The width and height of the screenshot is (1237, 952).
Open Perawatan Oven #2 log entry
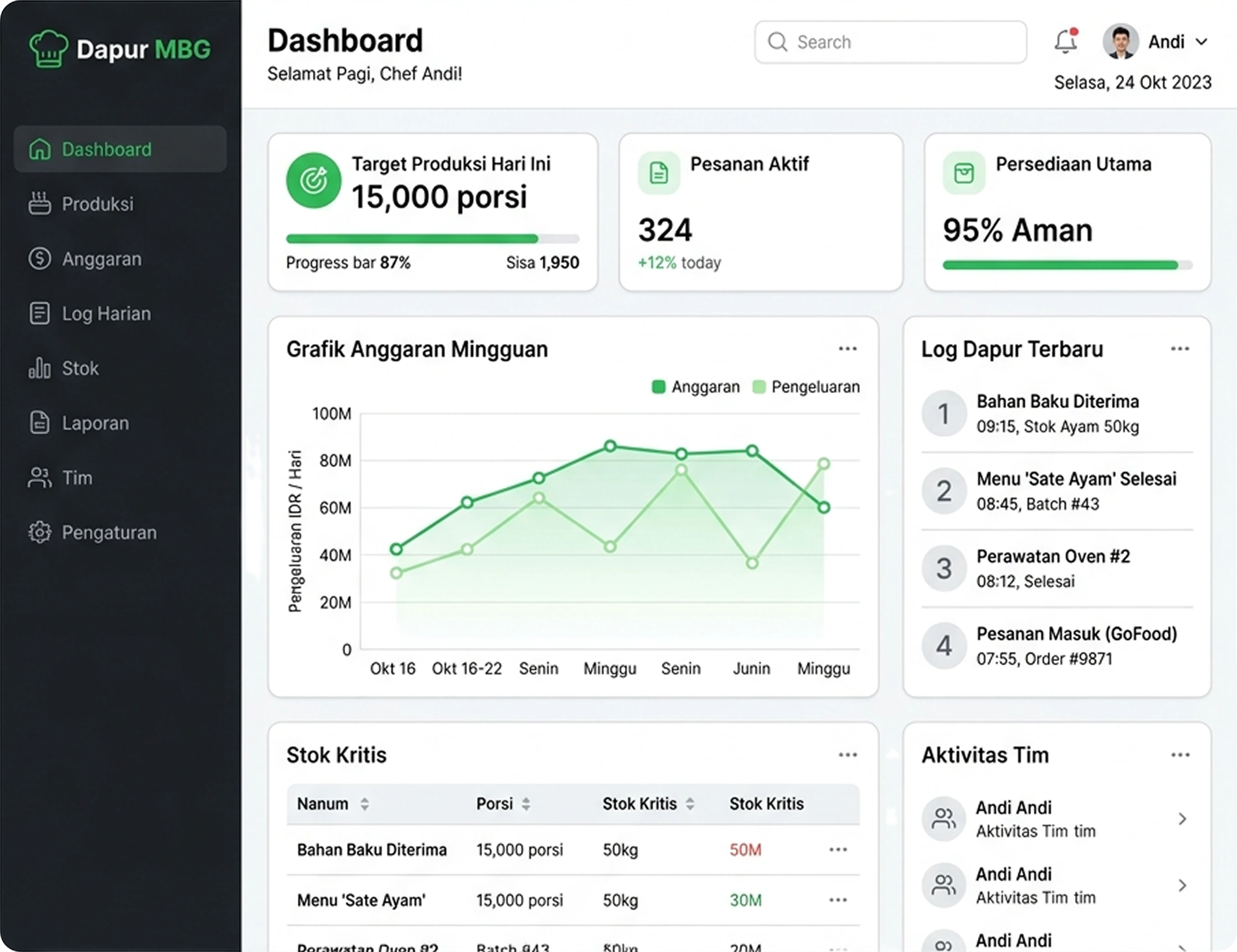pos(1057,569)
